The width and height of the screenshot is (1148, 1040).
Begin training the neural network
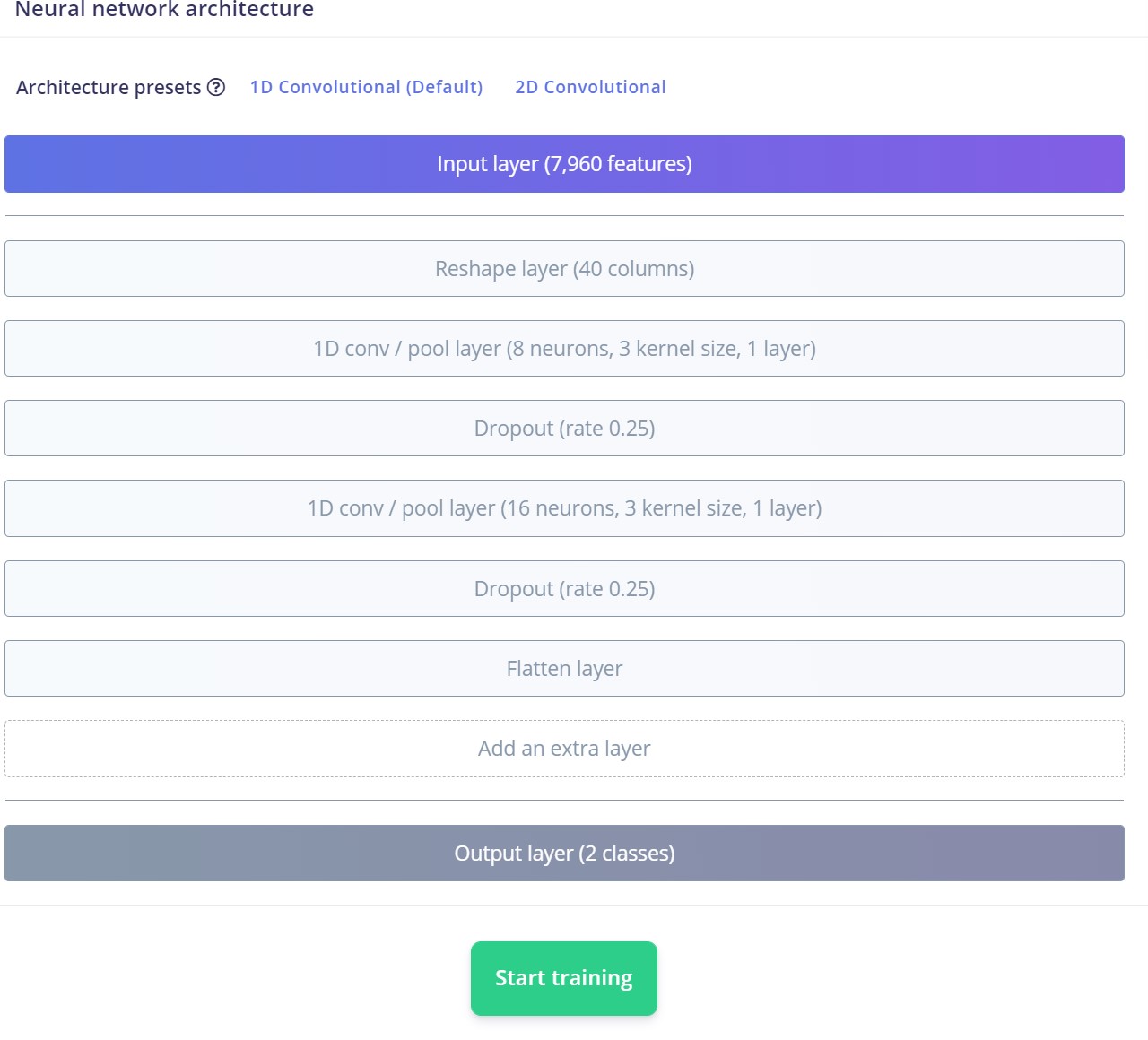tap(564, 978)
